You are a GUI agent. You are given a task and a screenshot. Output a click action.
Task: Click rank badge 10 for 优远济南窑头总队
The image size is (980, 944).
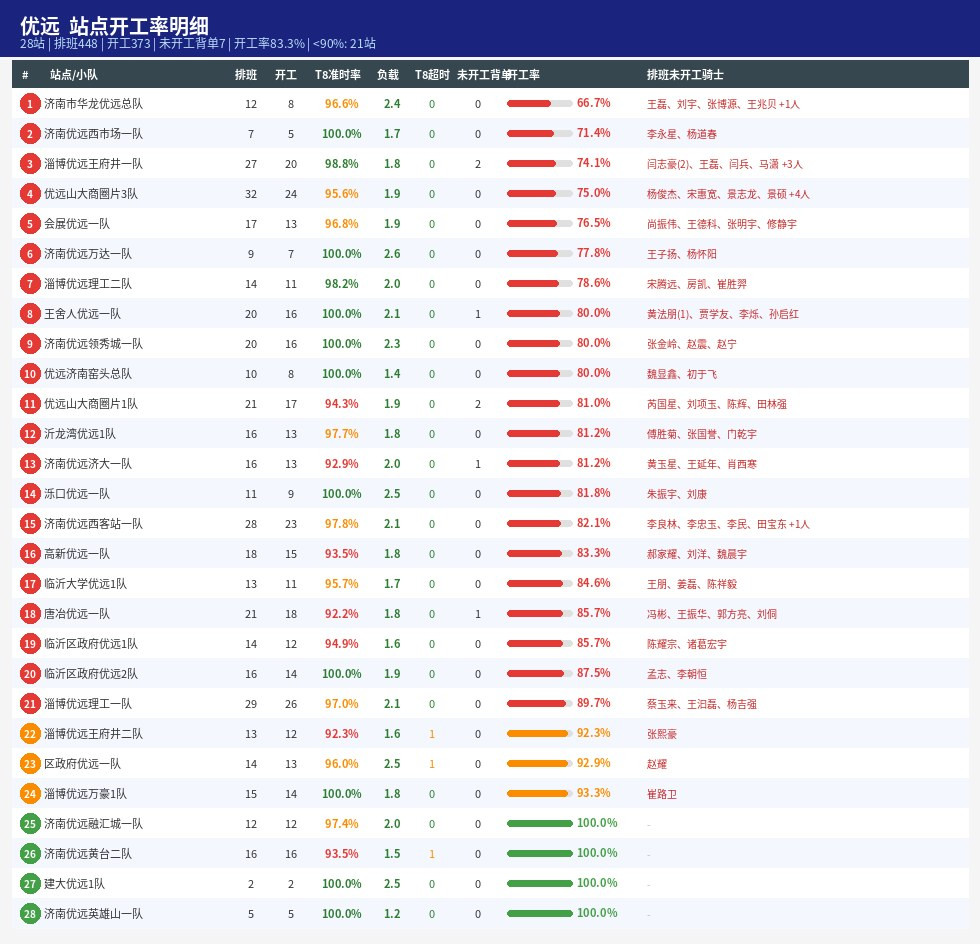pyautogui.click(x=29, y=374)
